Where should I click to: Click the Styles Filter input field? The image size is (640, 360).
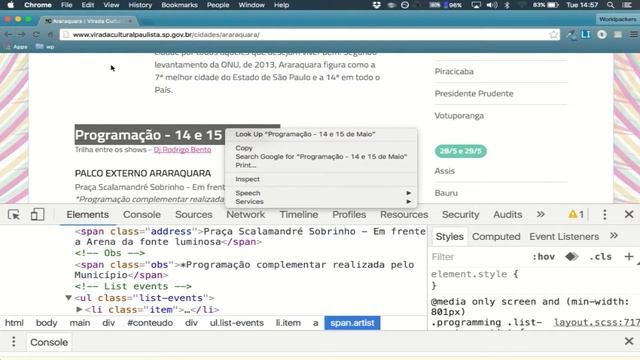point(478,257)
